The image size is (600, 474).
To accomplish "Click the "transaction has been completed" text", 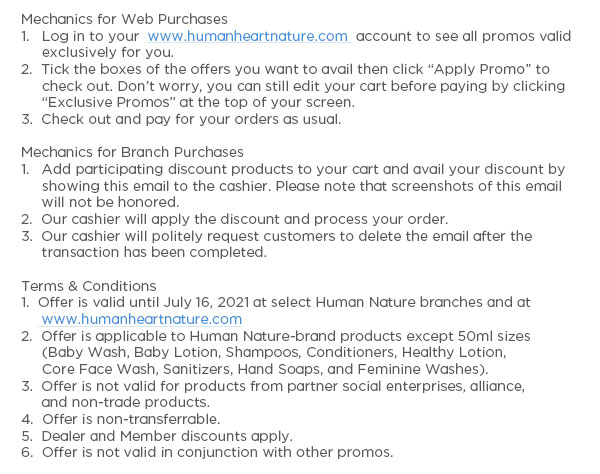I will tap(154, 252).
